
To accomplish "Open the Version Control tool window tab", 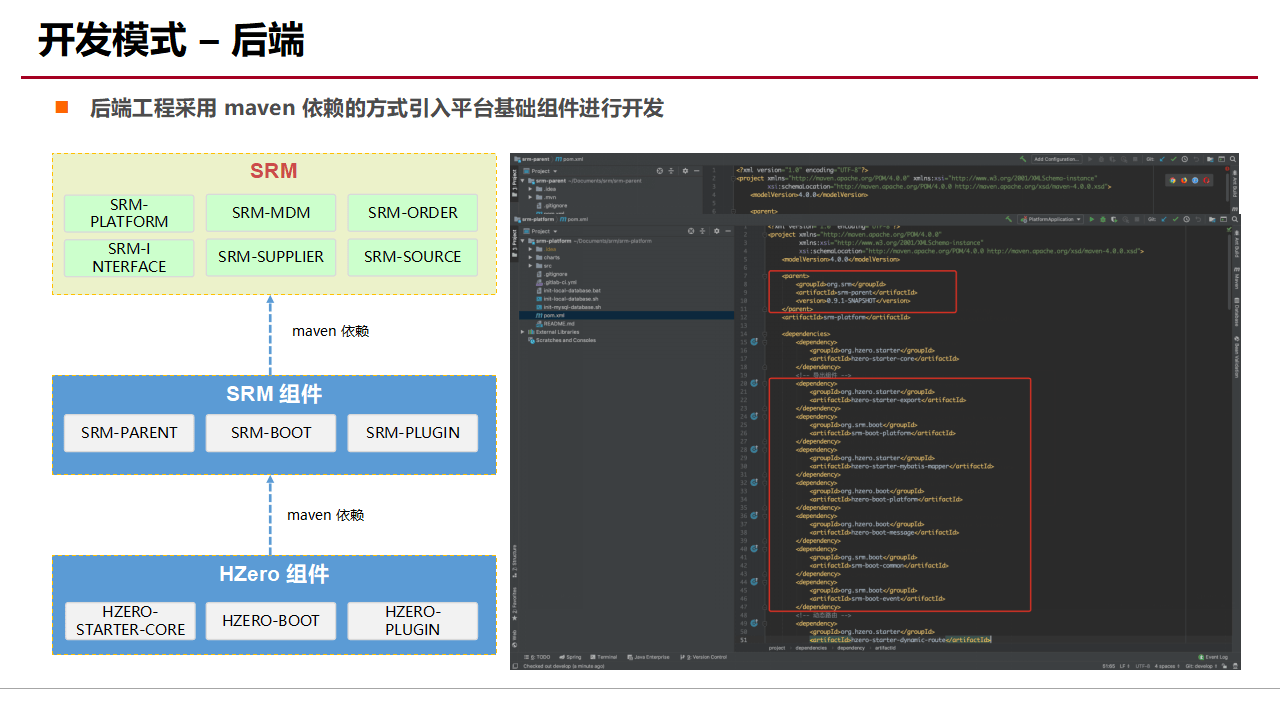I will [703, 657].
